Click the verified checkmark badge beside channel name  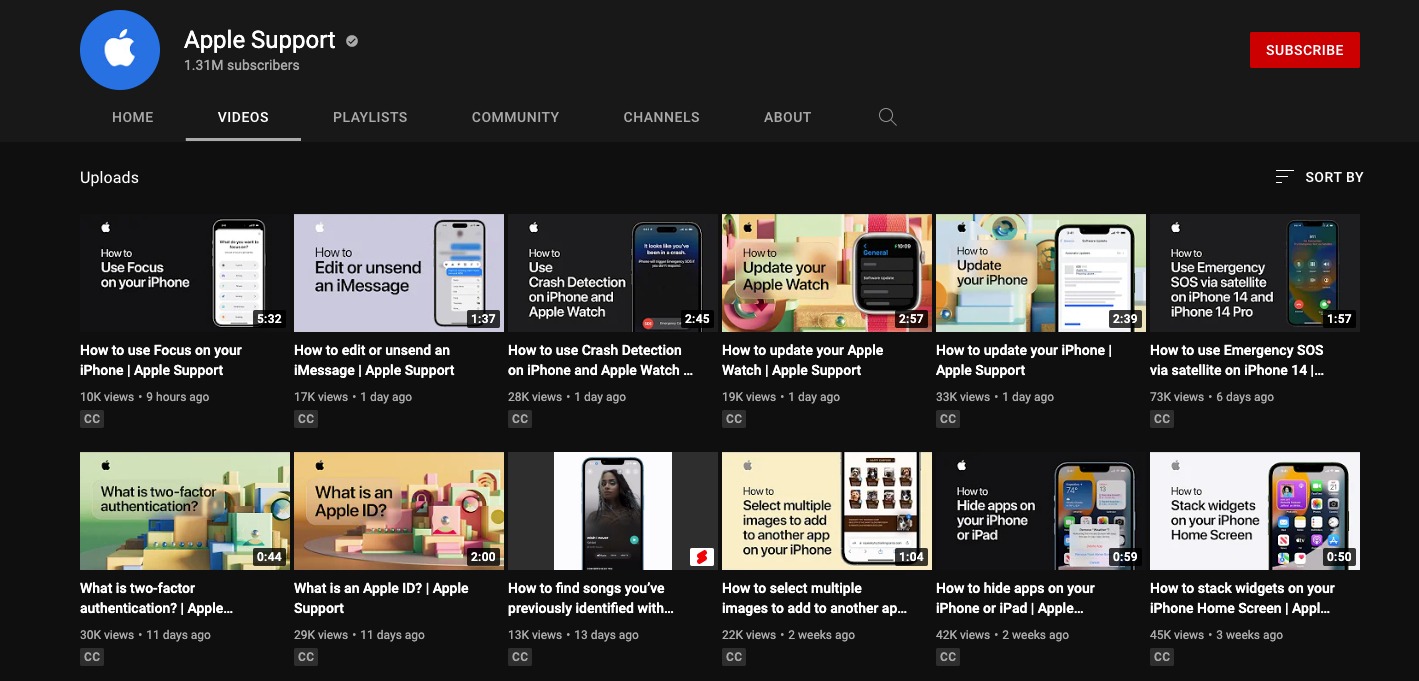pyautogui.click(x=352, y=41)
